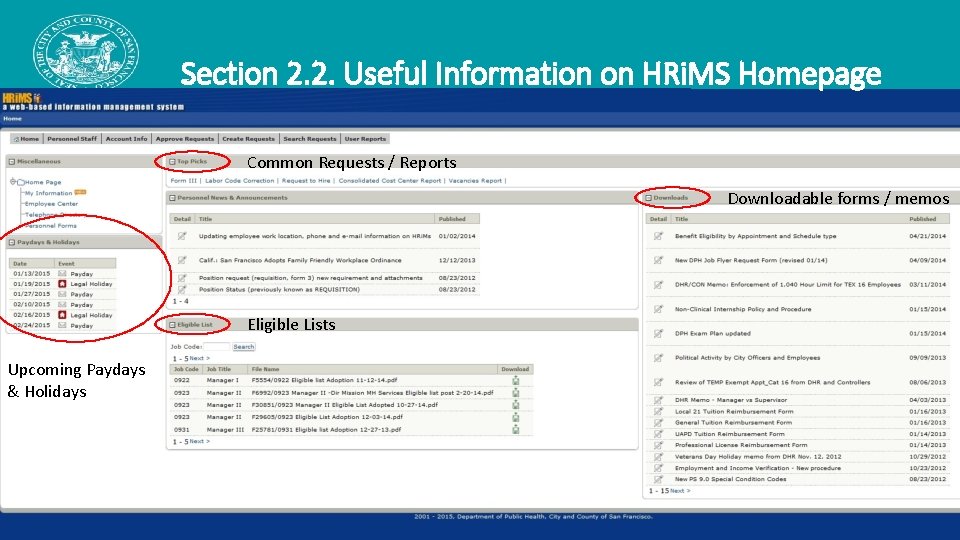
Task: Open the Consolidated Cost Center Report link
Action: tap(389, 181)
